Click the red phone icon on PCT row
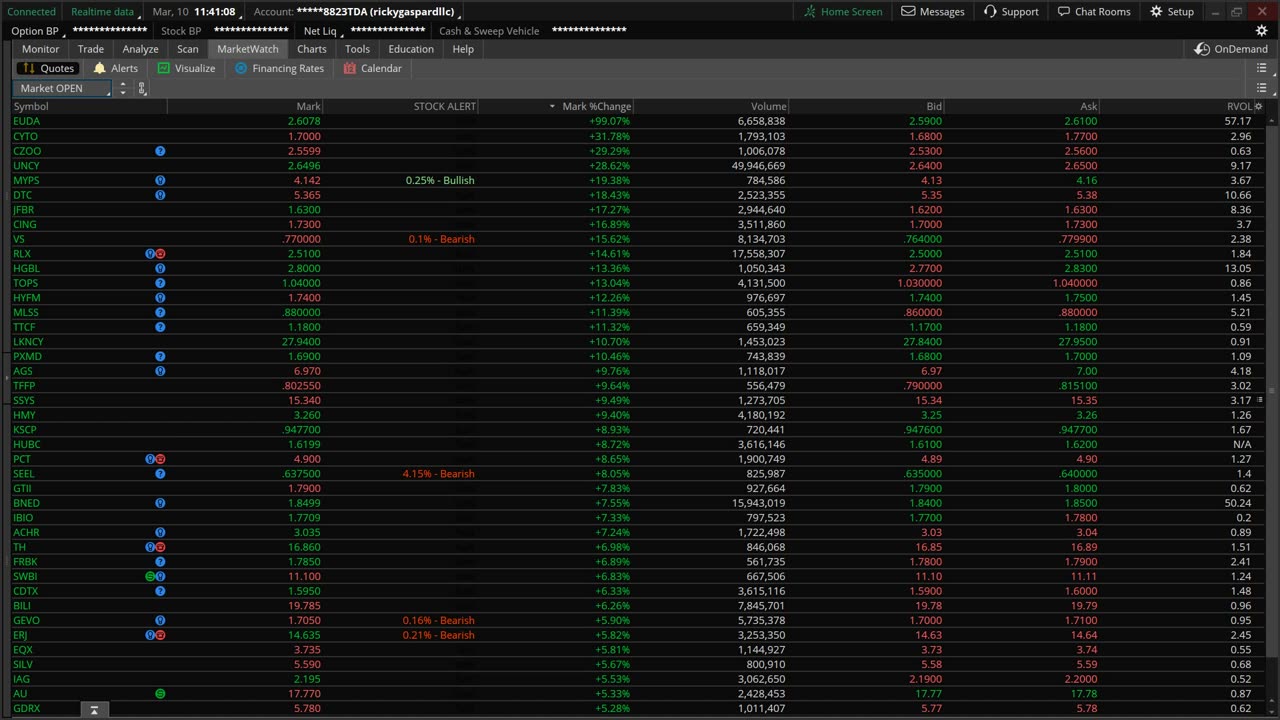 (160, 459)
